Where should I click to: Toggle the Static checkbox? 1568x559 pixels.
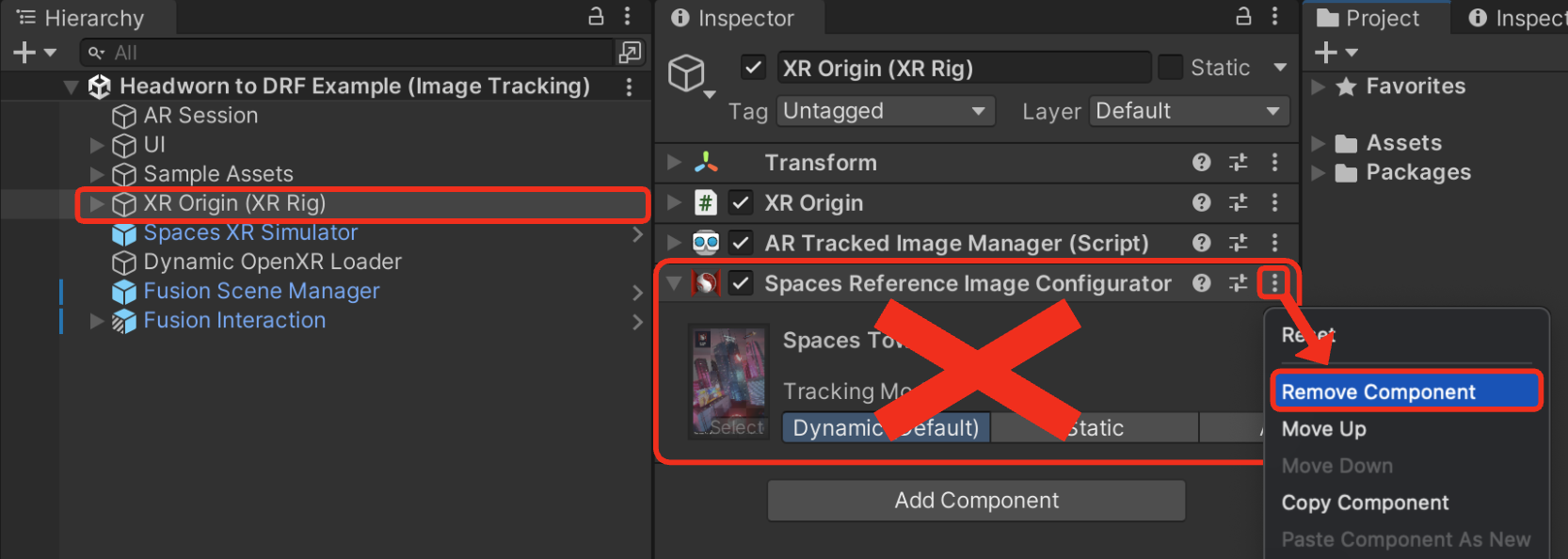1170,68
